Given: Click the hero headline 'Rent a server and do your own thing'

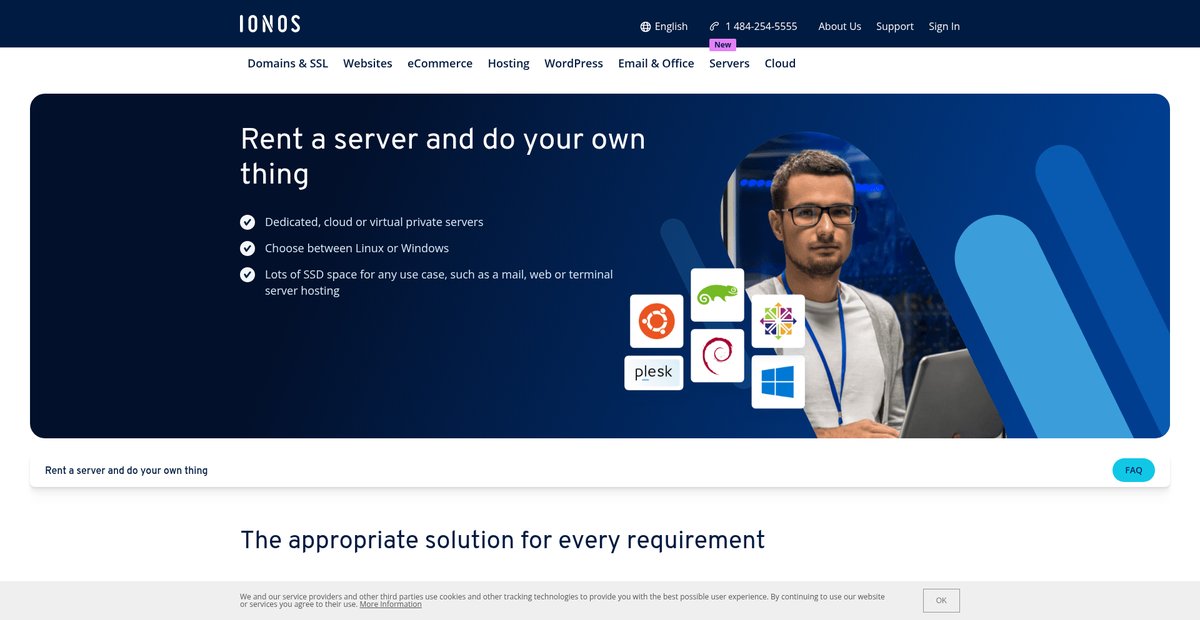Looking at the screenshot, I should [443, 156].
